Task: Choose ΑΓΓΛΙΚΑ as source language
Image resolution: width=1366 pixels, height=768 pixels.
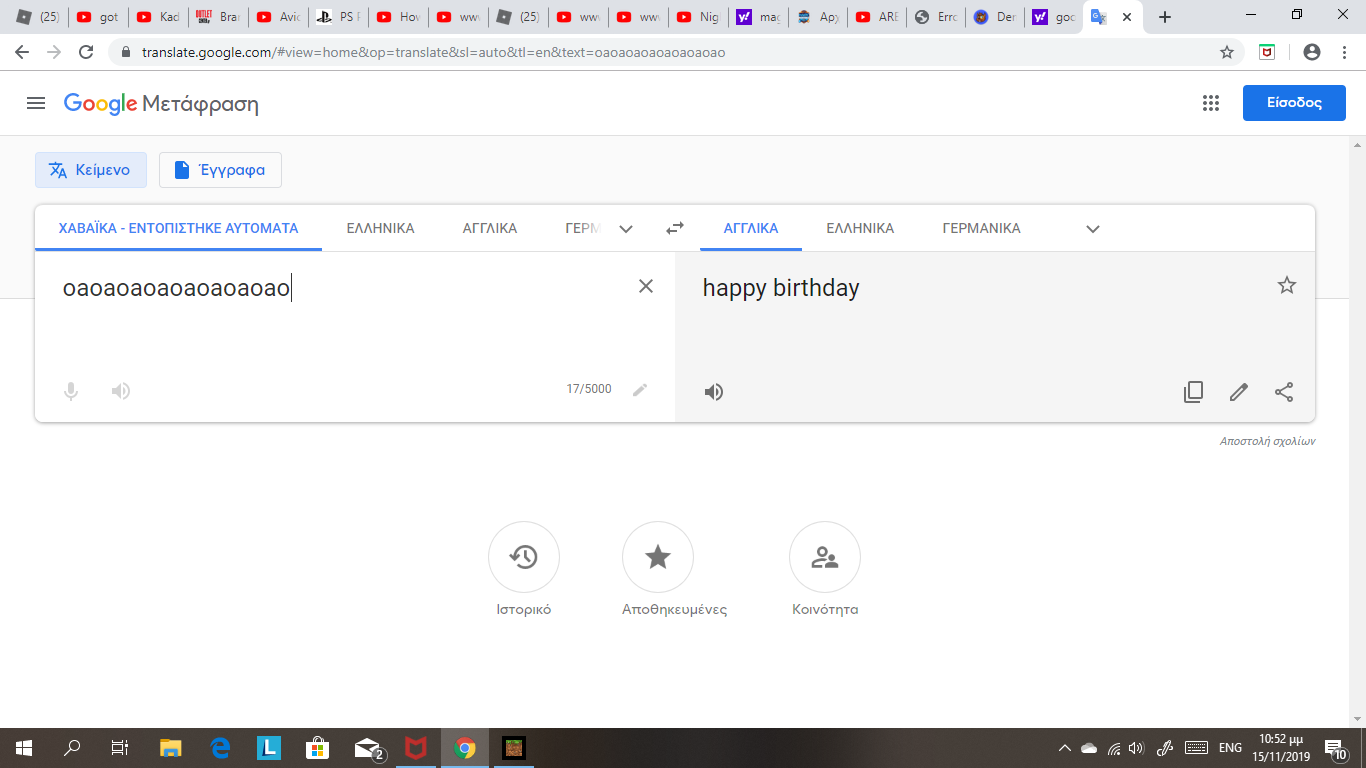Action: [490, 228]
